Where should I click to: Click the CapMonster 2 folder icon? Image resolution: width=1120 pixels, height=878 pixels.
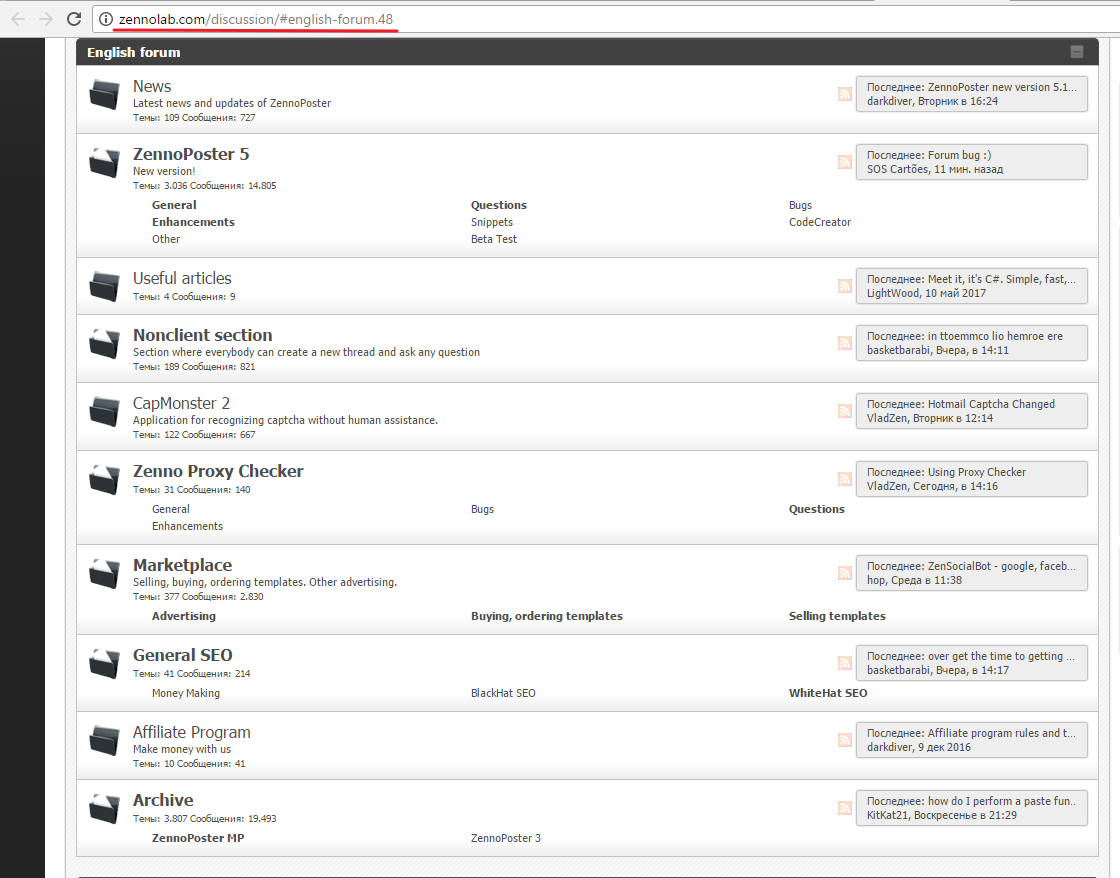[104, 411]
